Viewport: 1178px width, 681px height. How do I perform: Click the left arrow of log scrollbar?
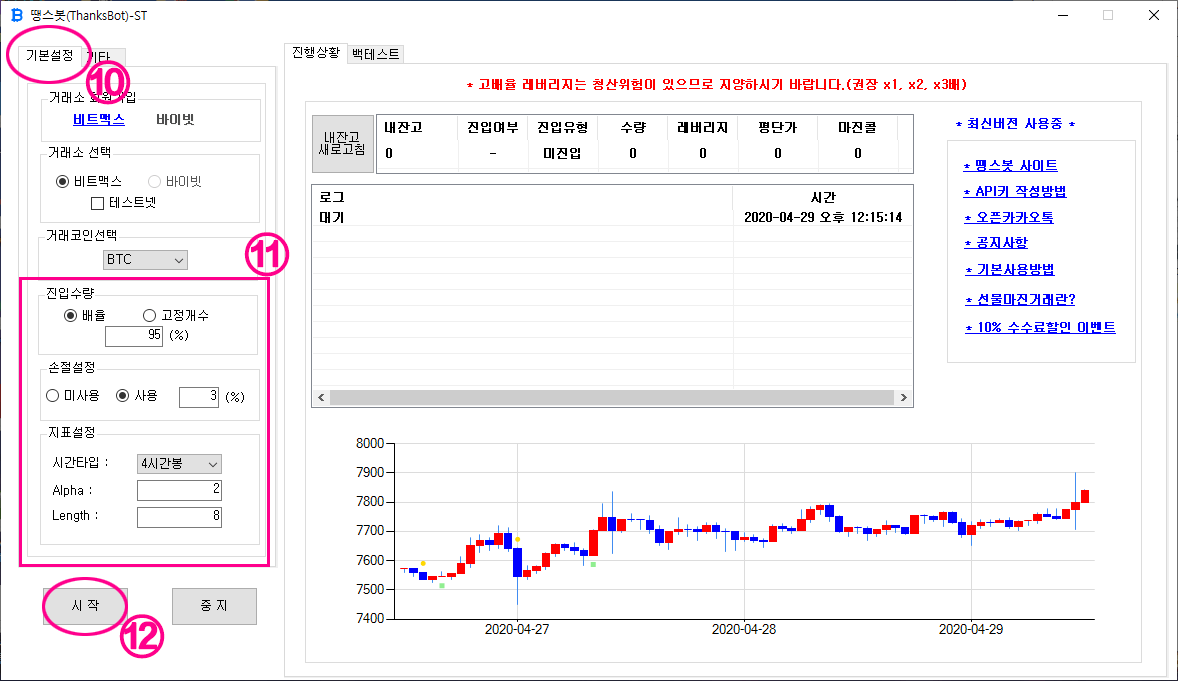click(x=321, y=397)
